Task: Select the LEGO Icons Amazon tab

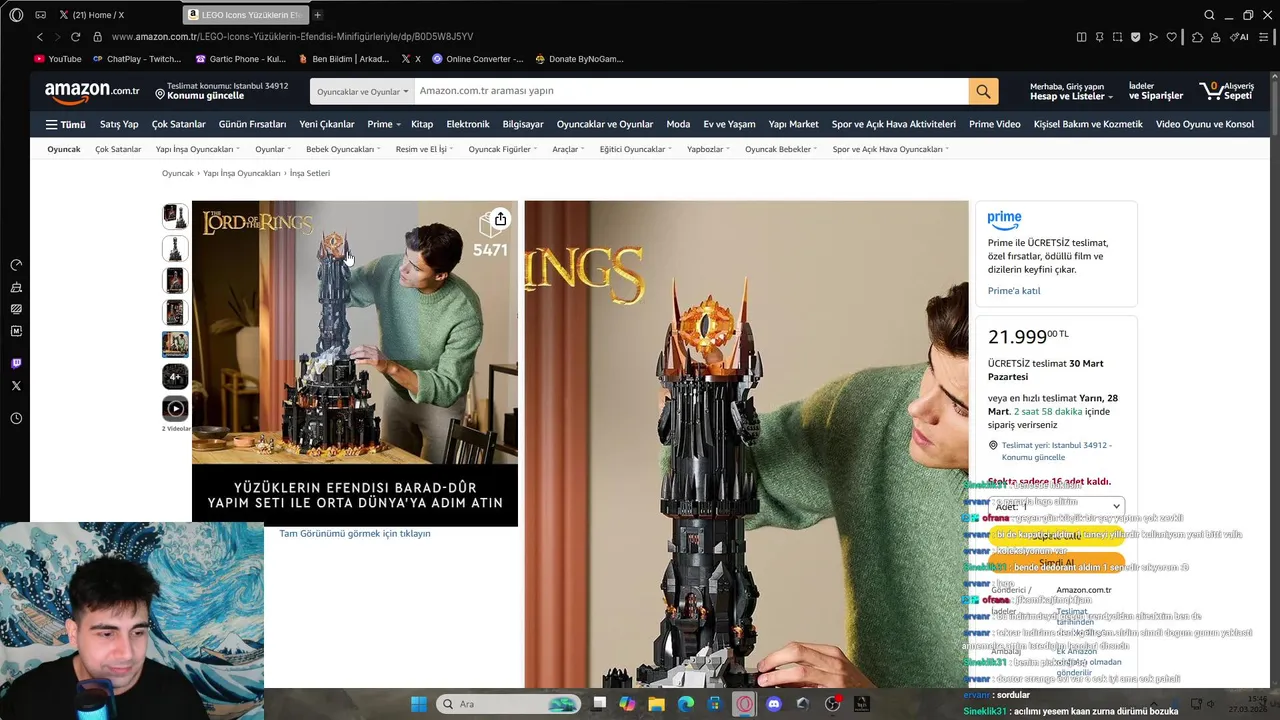Action: click(245, 15)
